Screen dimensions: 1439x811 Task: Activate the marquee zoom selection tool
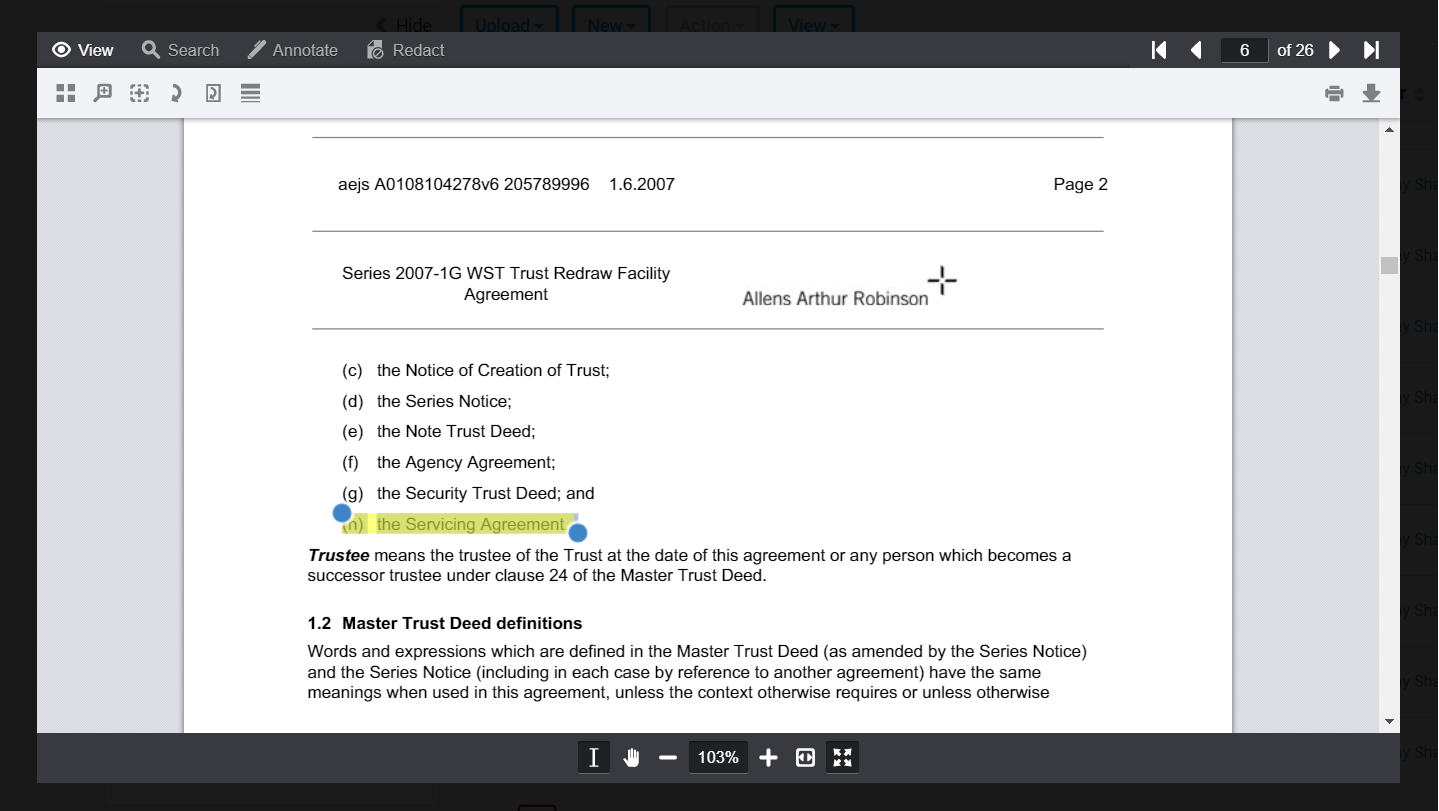pos(139,93)
